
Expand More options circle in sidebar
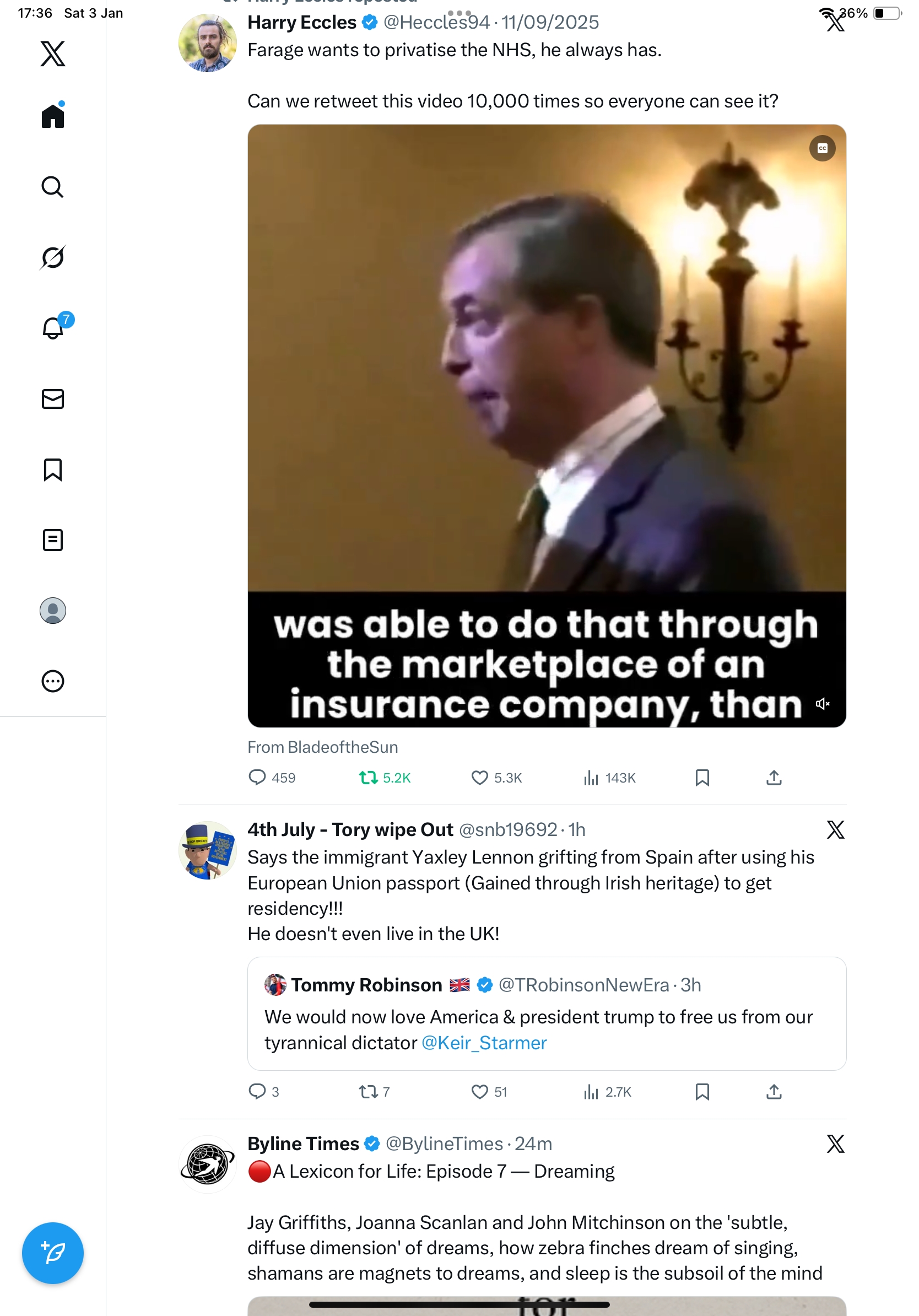pyautogui.click(x=53, y=681)
